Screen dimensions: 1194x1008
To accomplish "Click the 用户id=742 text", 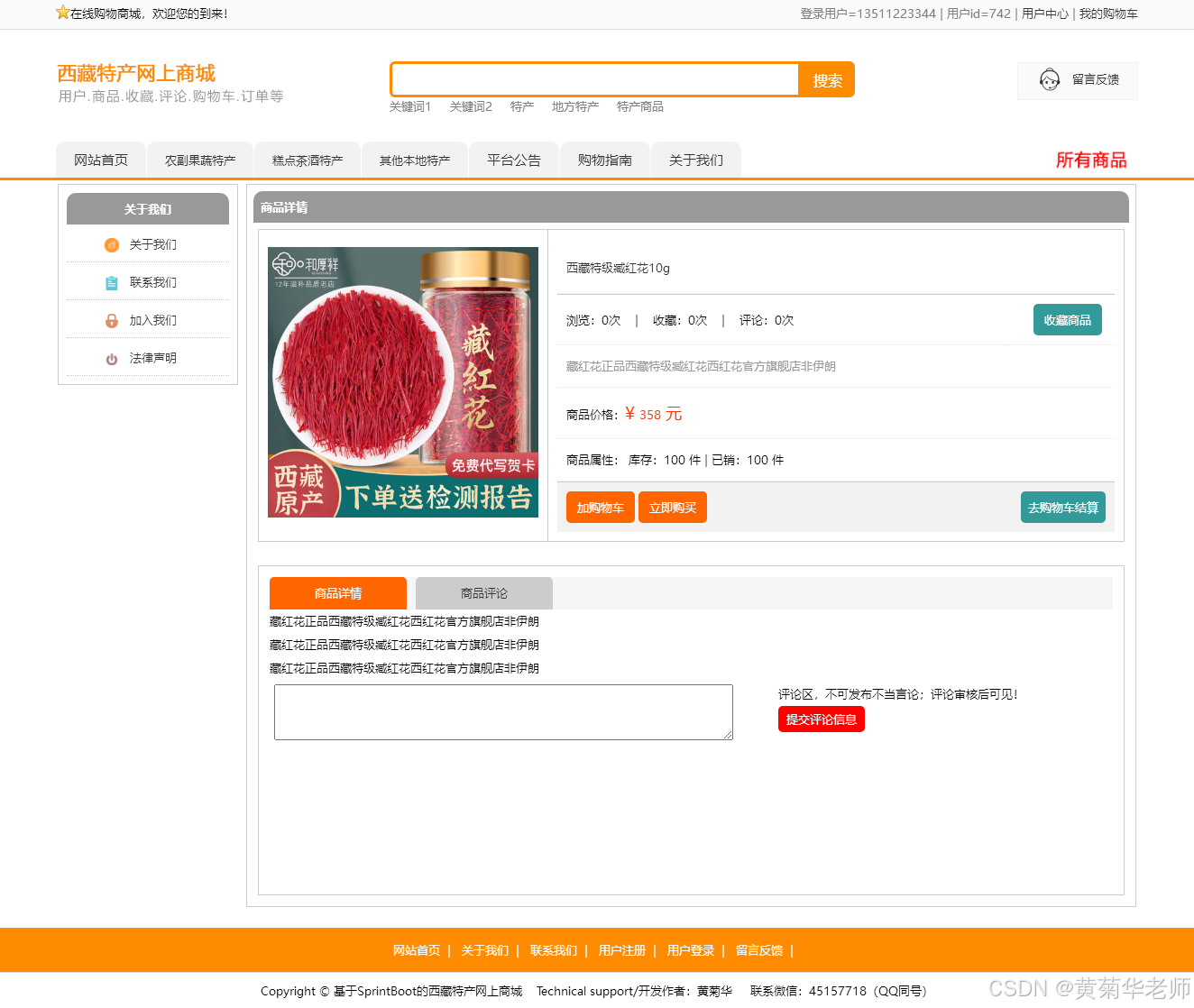I will [x=978, y=14].
